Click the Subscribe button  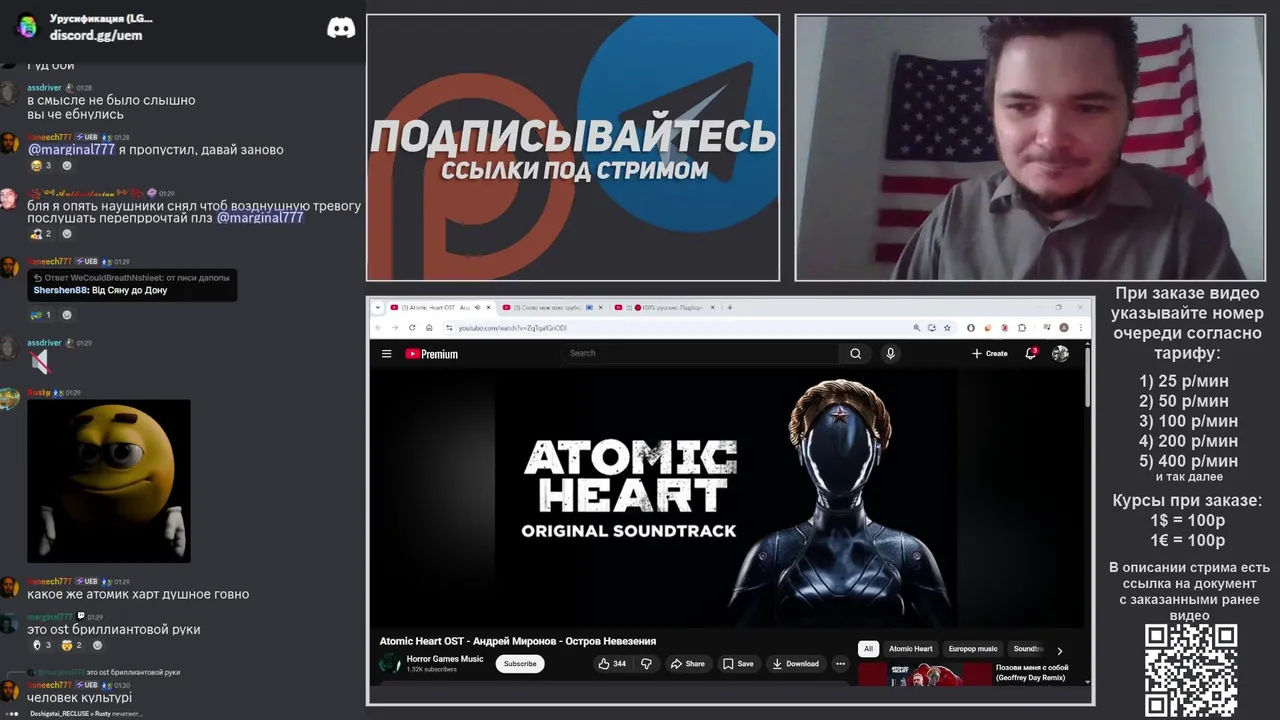pos(520,663)
